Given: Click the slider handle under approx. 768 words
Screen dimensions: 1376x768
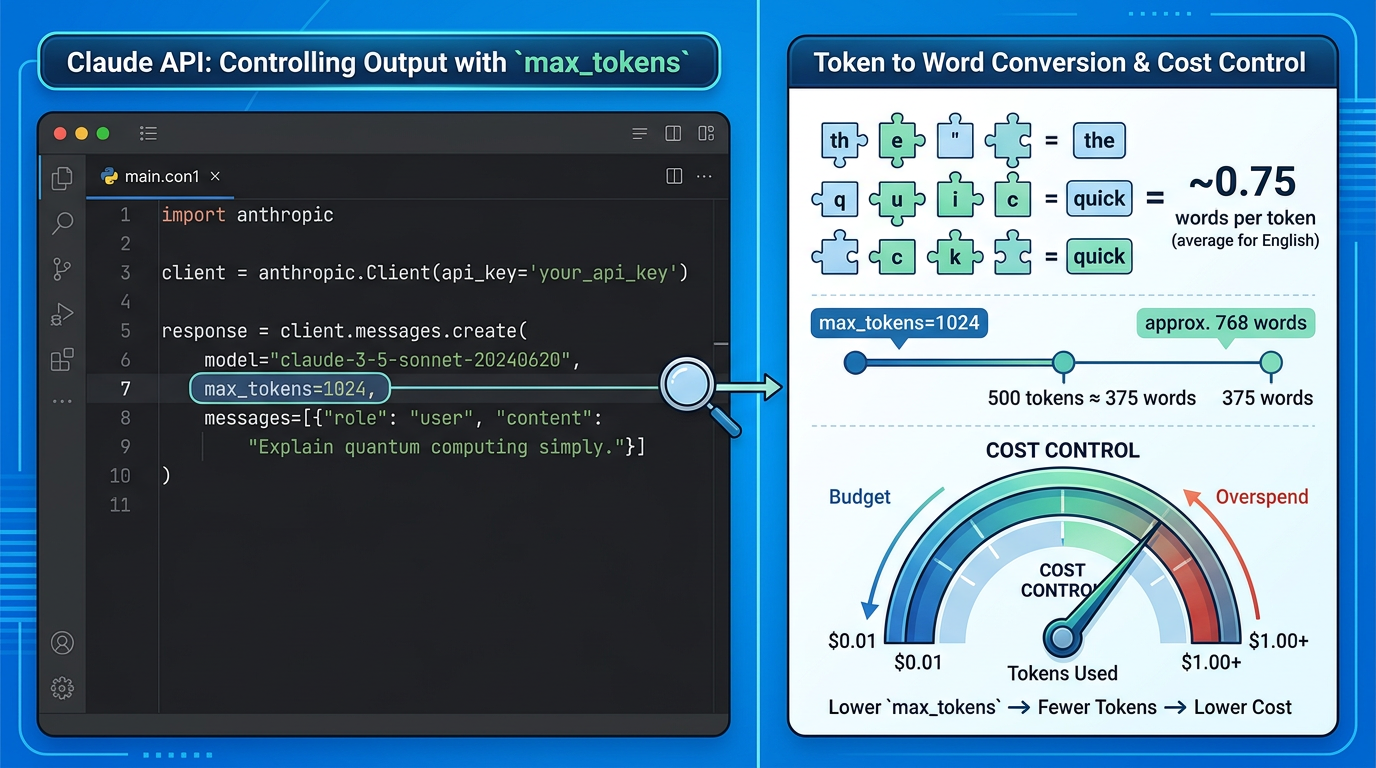Looking at the screenshot, I should [x=1270, y=362].
